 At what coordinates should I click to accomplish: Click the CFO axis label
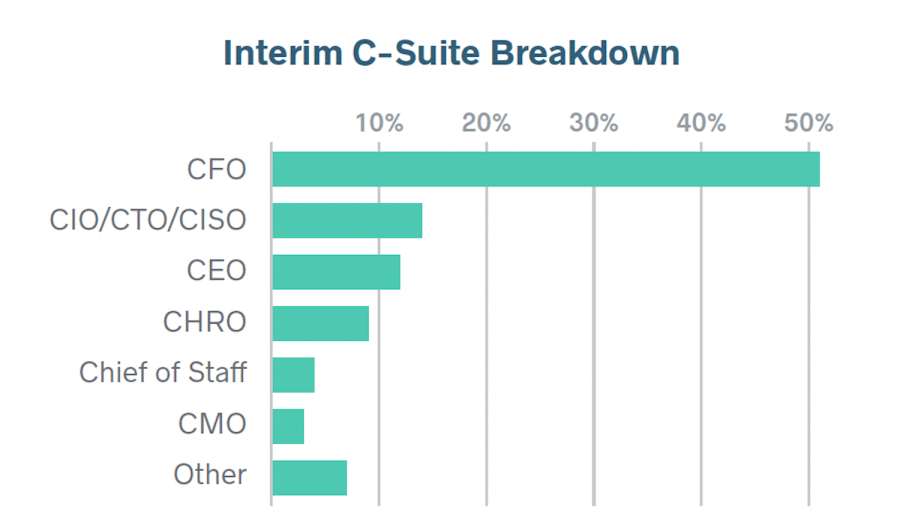pyautogui.click(x=216, y=169)
